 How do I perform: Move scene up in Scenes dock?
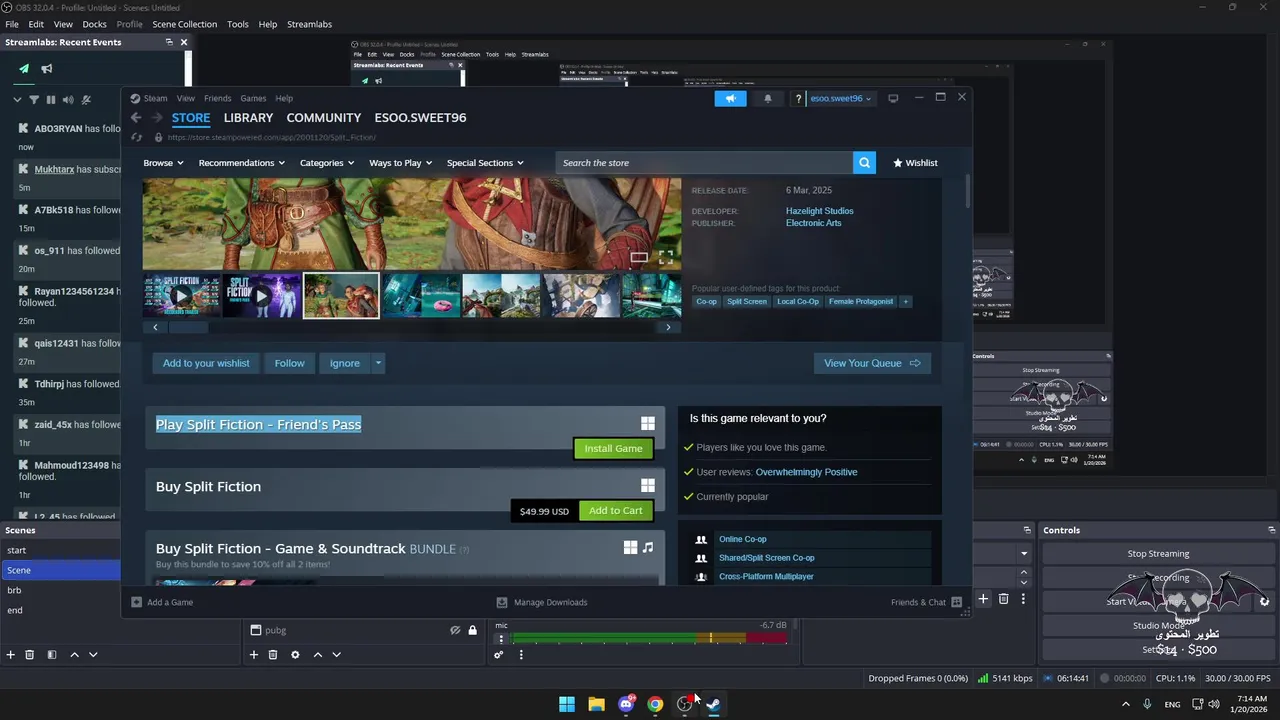74,655
